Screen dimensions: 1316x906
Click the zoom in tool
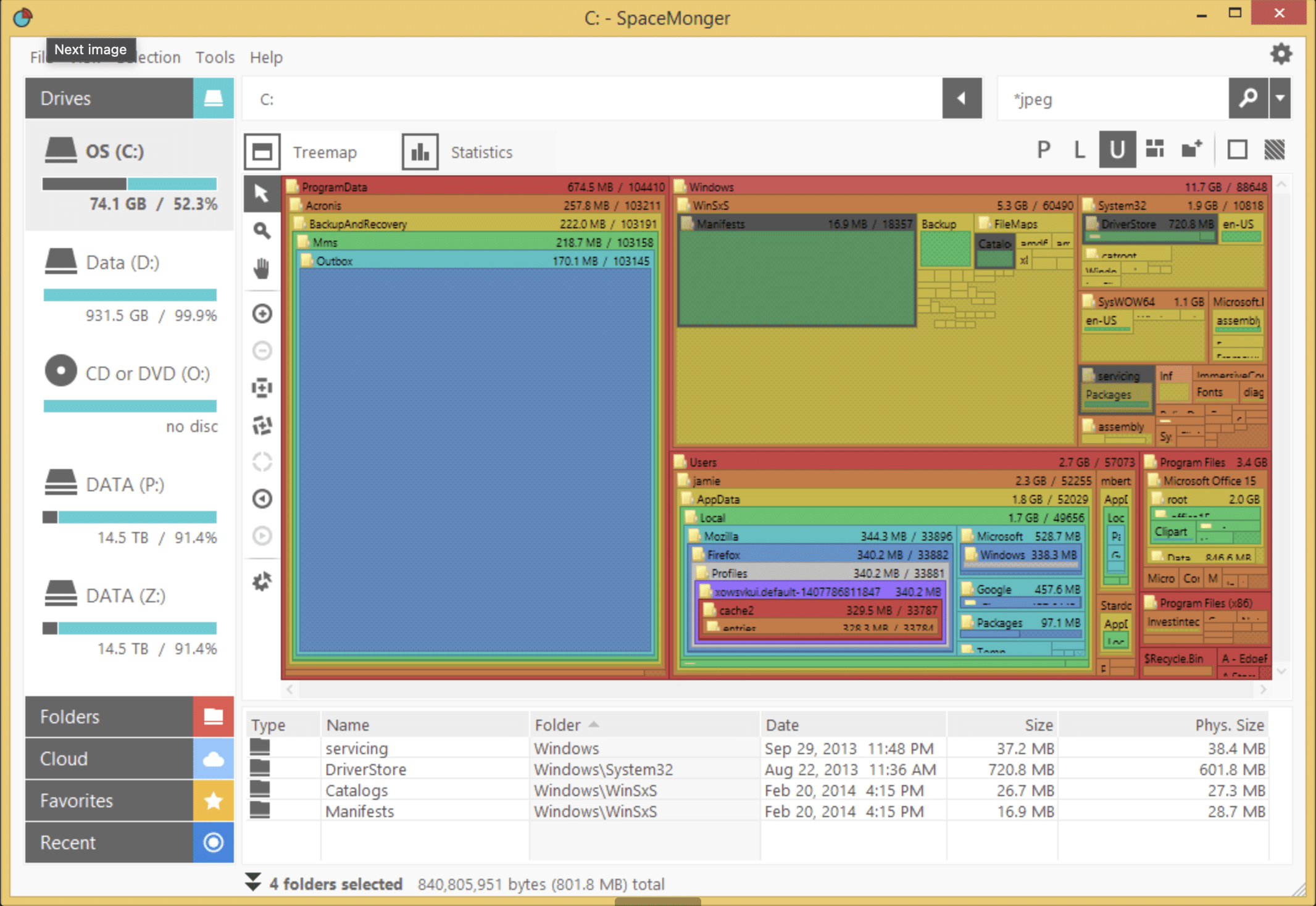point(262,314)
